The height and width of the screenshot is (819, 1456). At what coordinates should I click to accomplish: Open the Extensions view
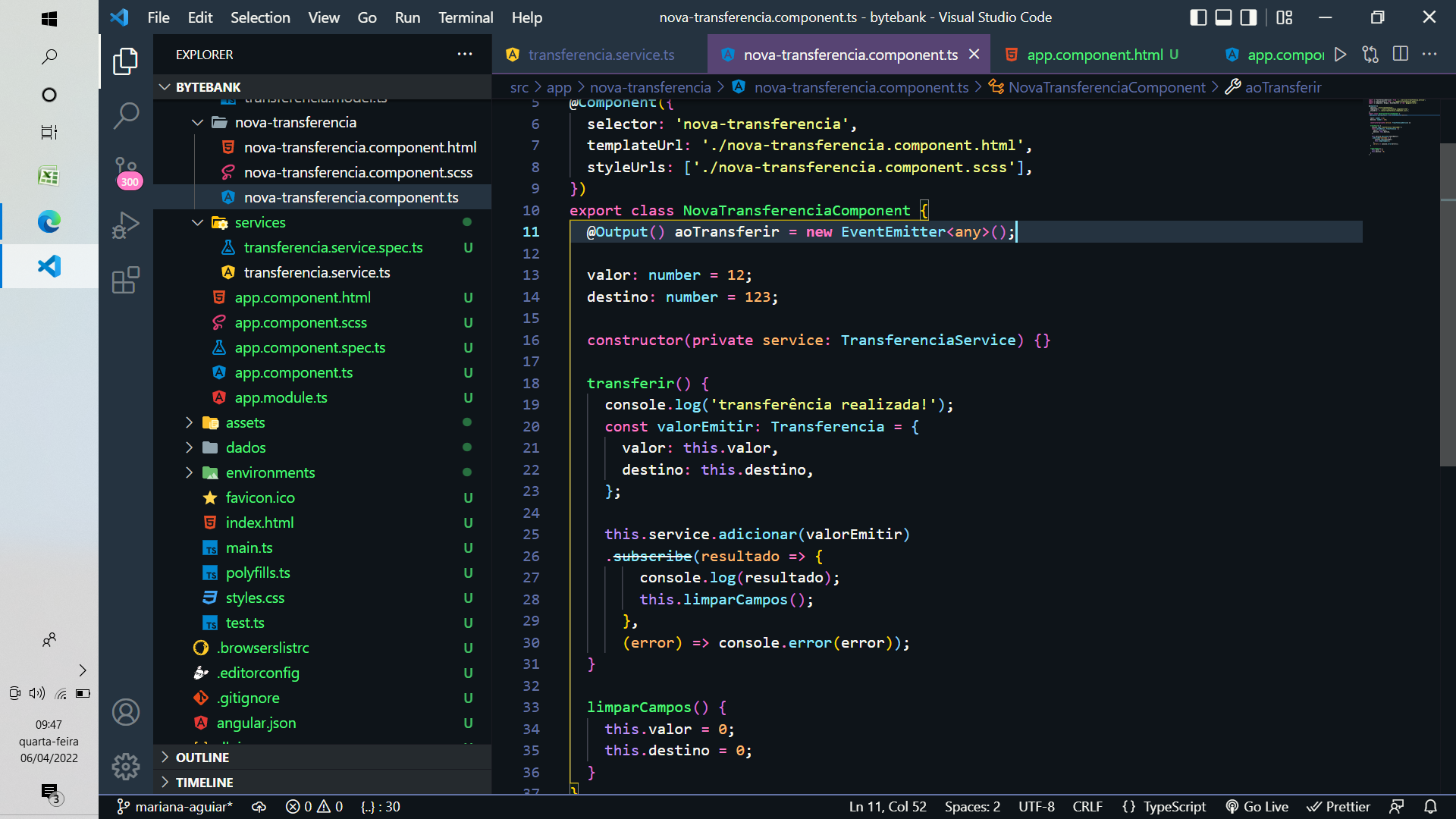(x=126, y=280)
